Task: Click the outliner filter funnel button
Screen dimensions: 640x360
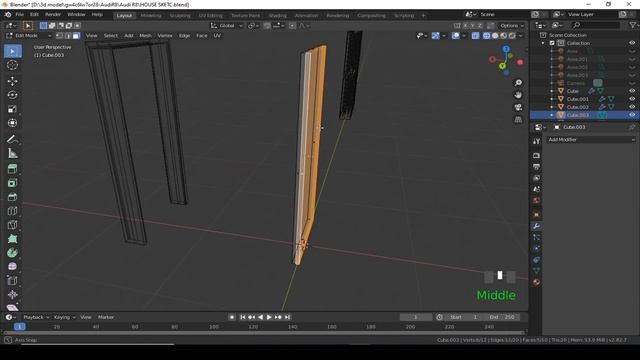Action: click(633, 25)
